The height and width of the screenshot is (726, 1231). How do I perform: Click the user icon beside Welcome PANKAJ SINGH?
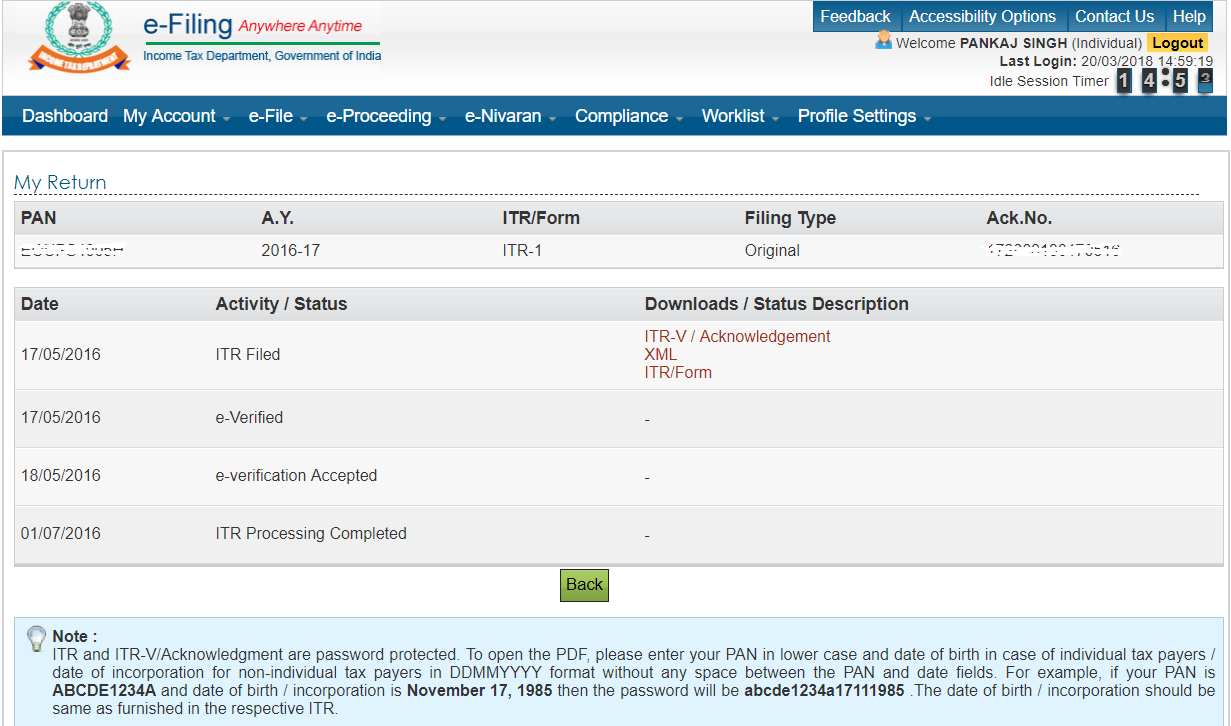[x=884, y=43]
